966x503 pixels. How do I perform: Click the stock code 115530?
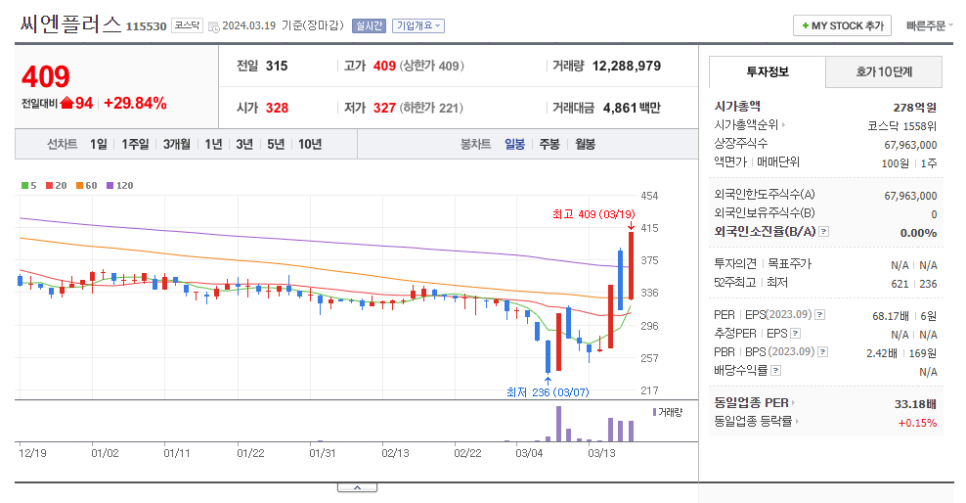[x=146, y=27]
